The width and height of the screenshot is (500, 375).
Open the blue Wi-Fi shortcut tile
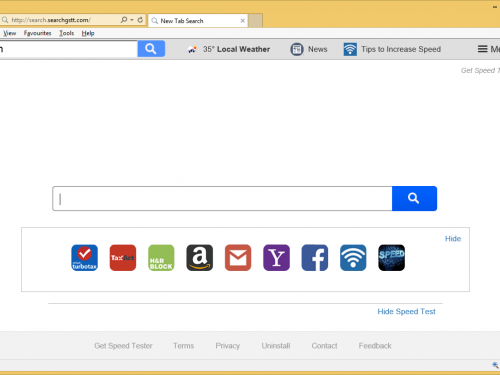[x=353, y=258]
